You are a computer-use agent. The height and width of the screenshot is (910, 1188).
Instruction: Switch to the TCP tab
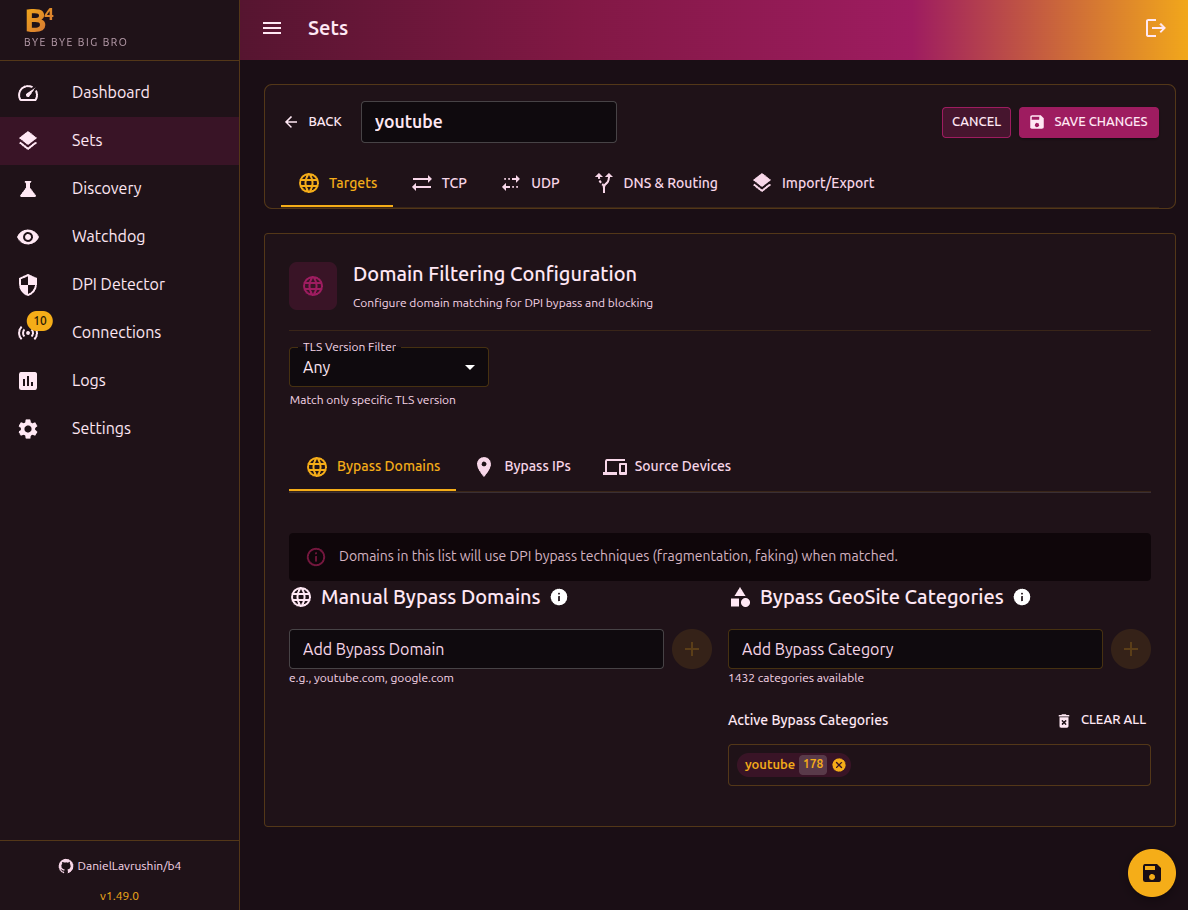tap(440, 183)
